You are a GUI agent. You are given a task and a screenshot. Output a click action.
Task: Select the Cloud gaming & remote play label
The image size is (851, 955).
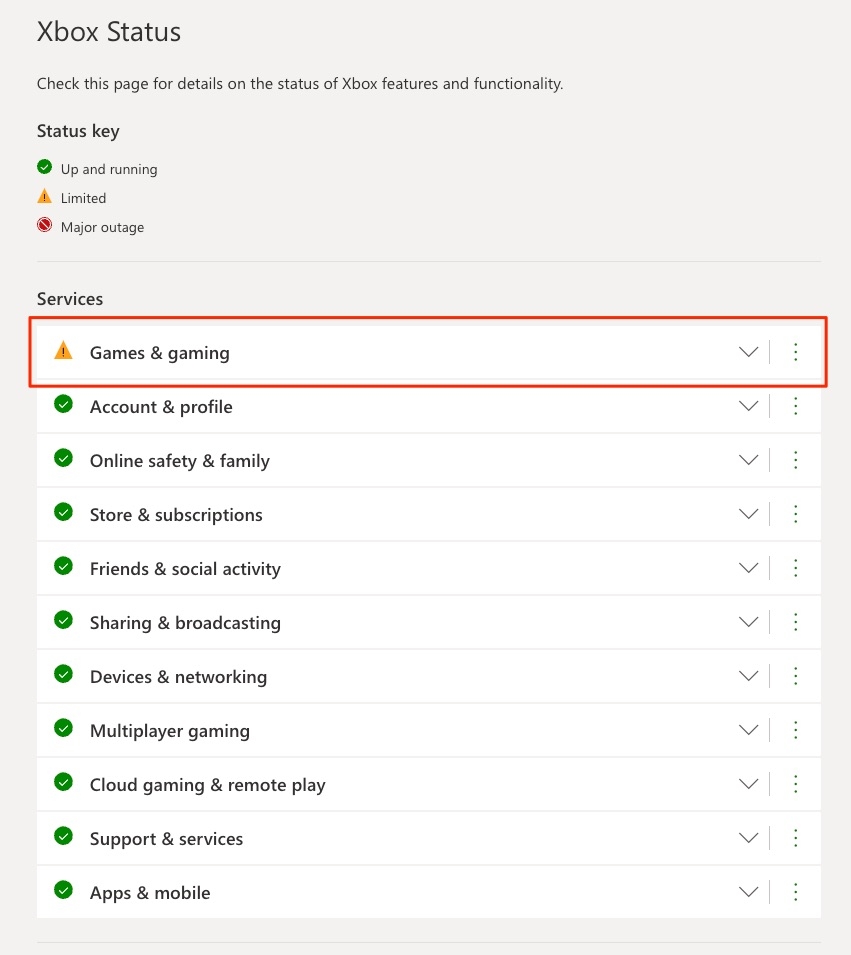pos(208,785)
